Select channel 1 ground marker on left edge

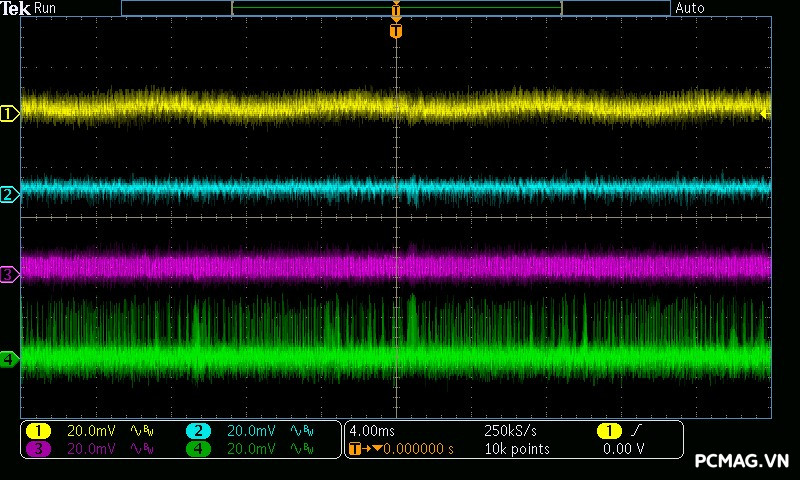pyautogui.click(x=9, y=114)
